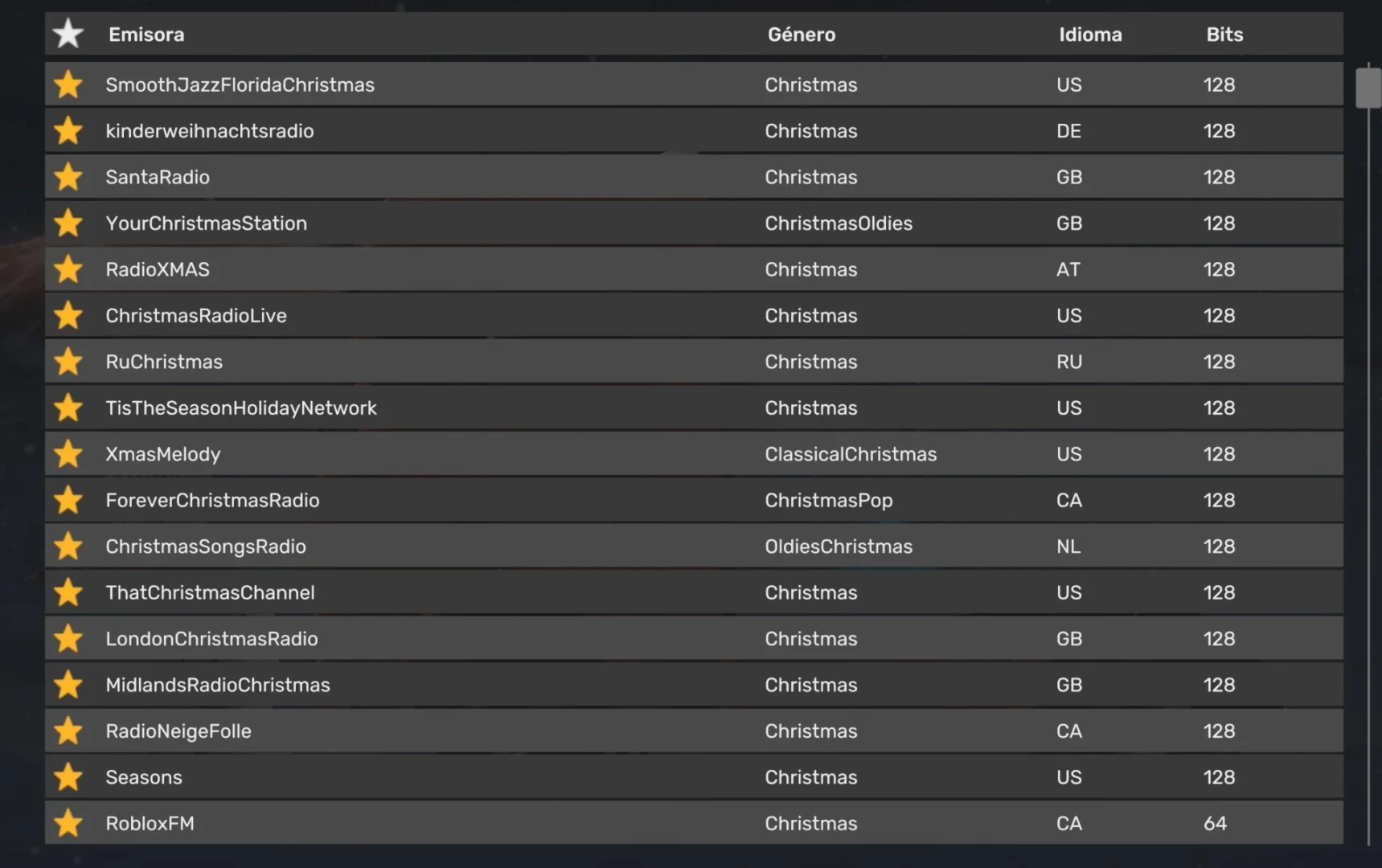The image size is (1382, 868).
Task: Click the Idioma column header
Action: [1089, 35]
